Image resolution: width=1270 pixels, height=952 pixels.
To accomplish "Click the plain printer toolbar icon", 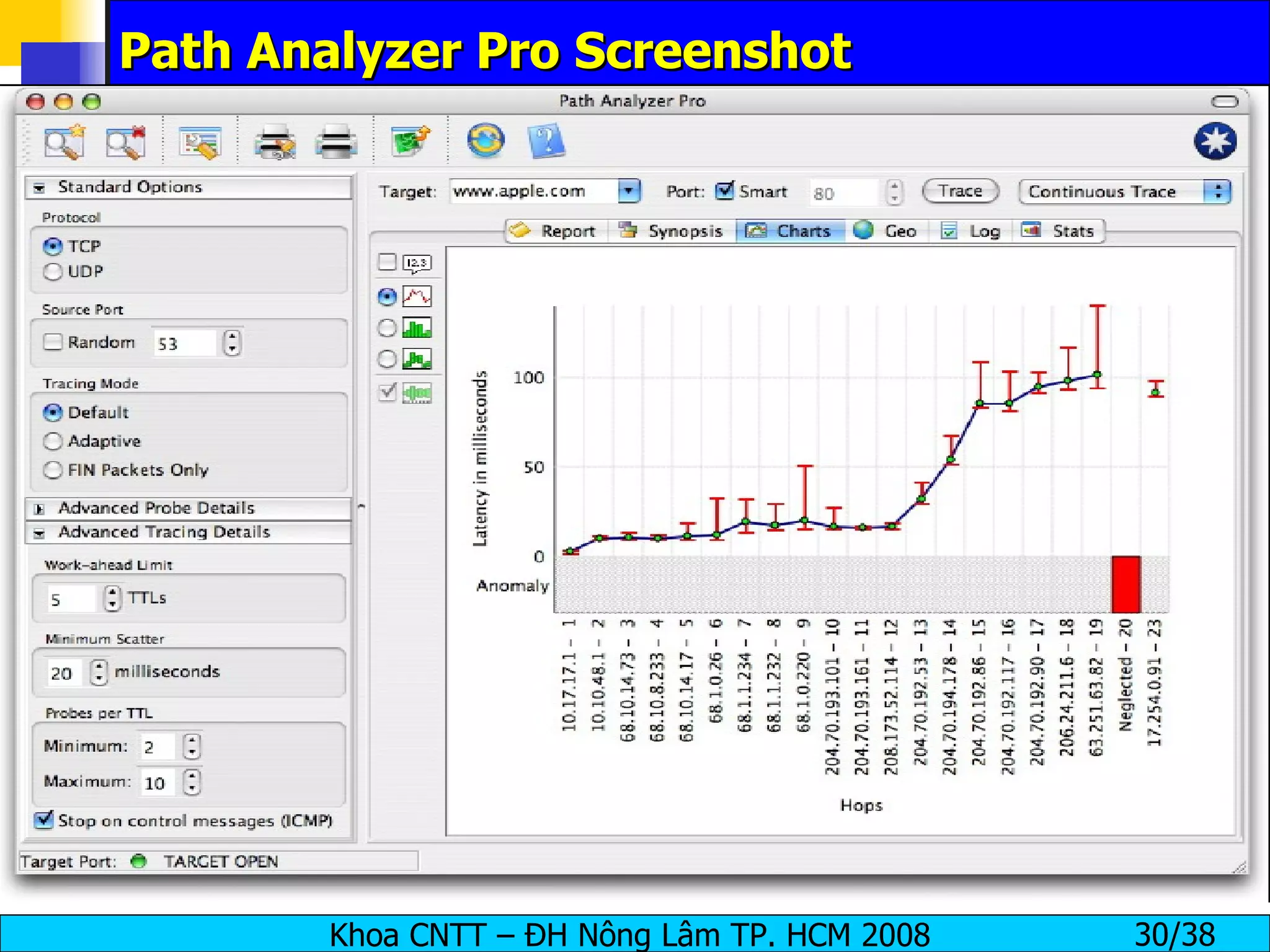I will point(336,143).
